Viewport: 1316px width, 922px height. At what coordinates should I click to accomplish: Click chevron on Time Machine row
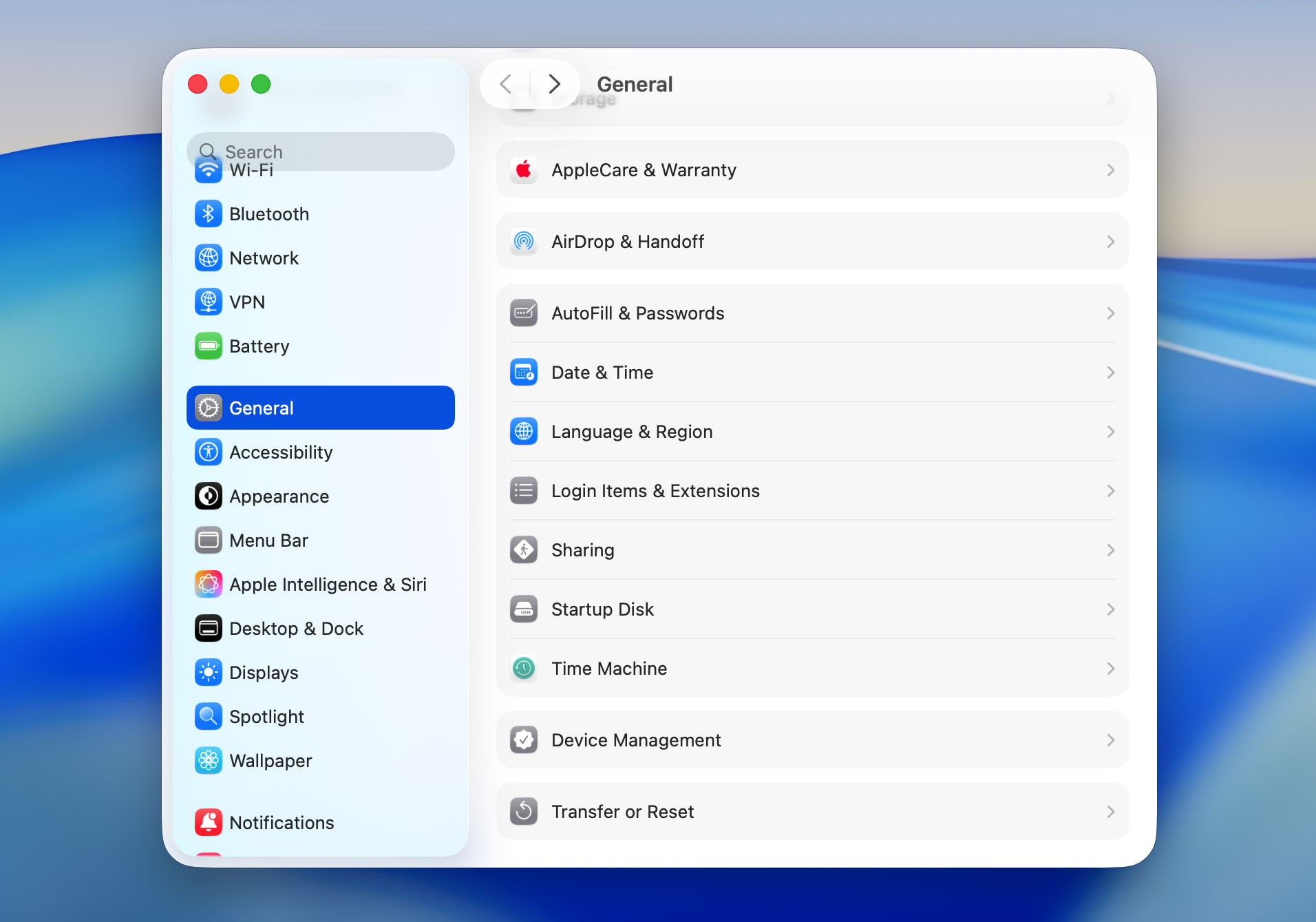(x=1110, y=669)
